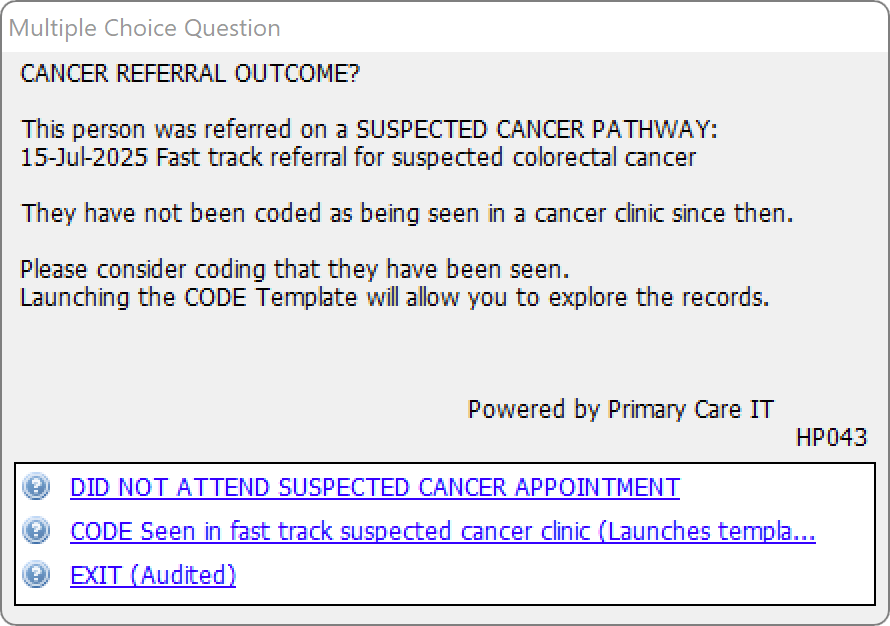
Task: Click the CANCER REFERRAL OUTCOME? heading
Action: click(x=190, y=73)
